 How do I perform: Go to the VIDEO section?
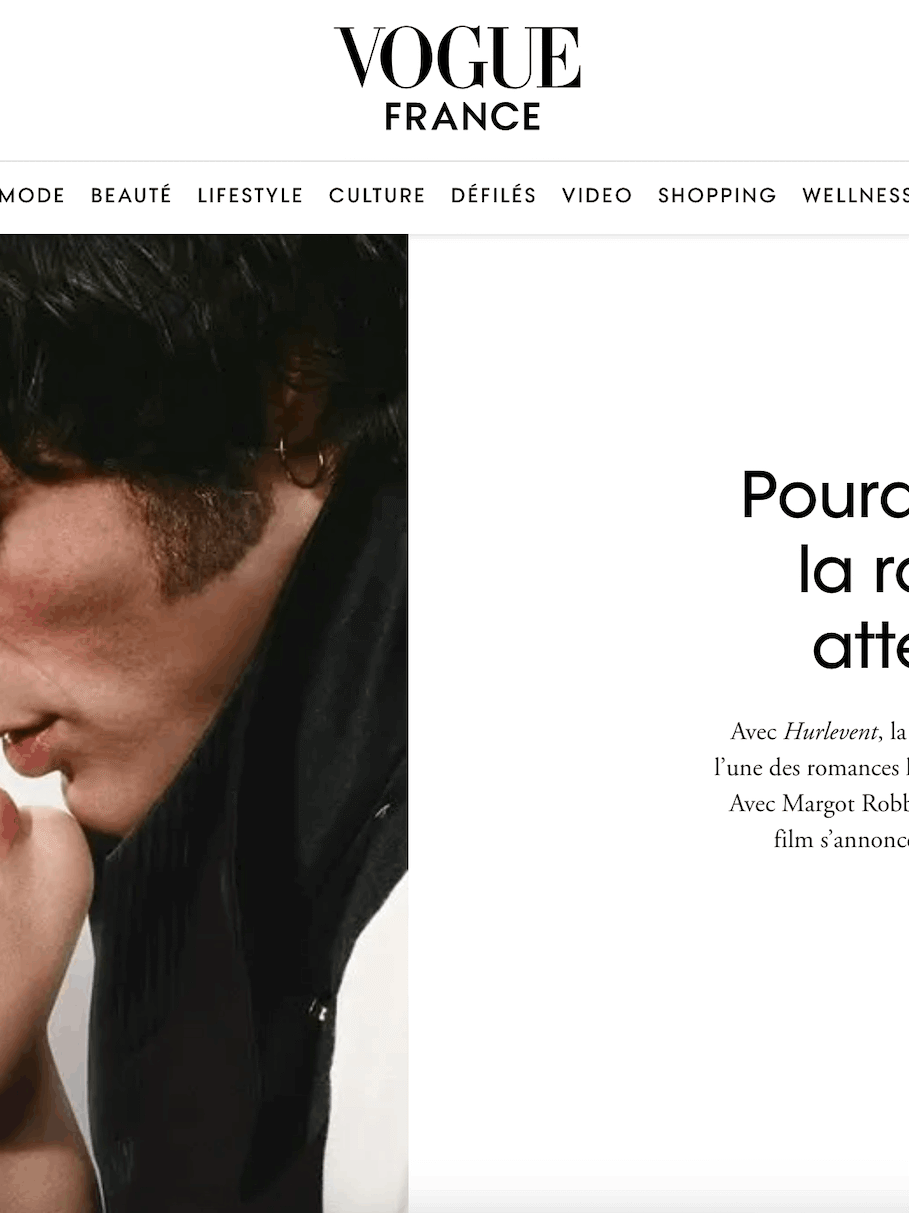597,195
